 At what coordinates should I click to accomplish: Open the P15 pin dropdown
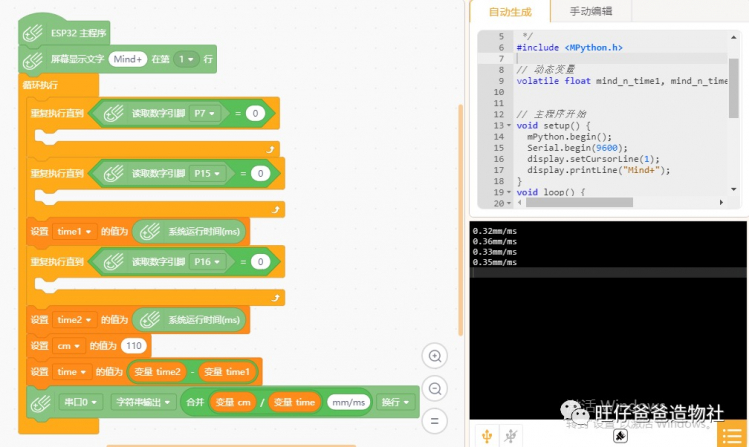point(207,173)
